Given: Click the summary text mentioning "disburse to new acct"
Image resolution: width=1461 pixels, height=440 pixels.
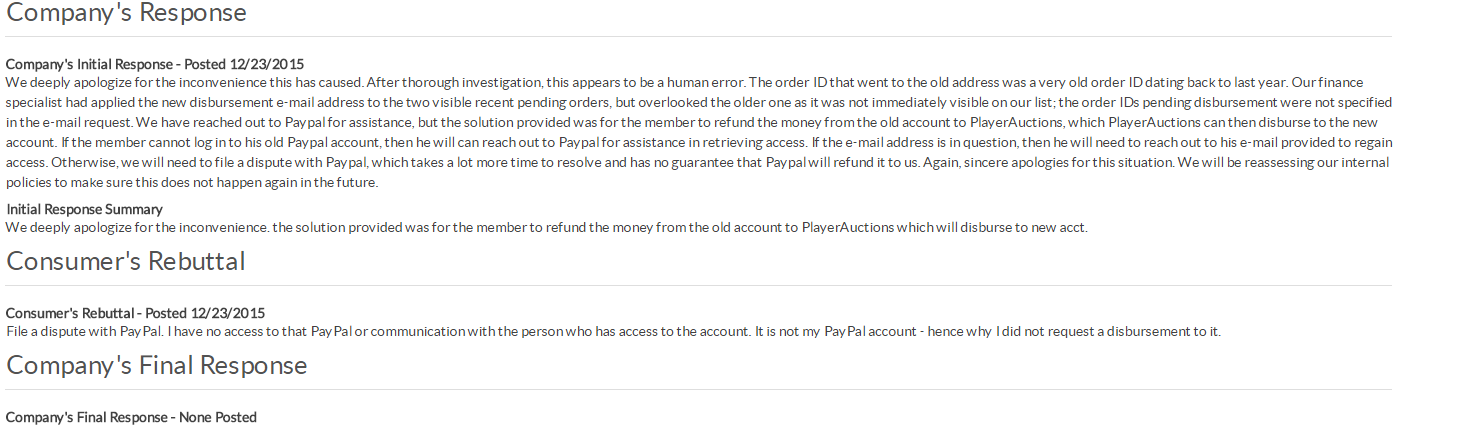Looking at the screenshot, I should (546, 227).
